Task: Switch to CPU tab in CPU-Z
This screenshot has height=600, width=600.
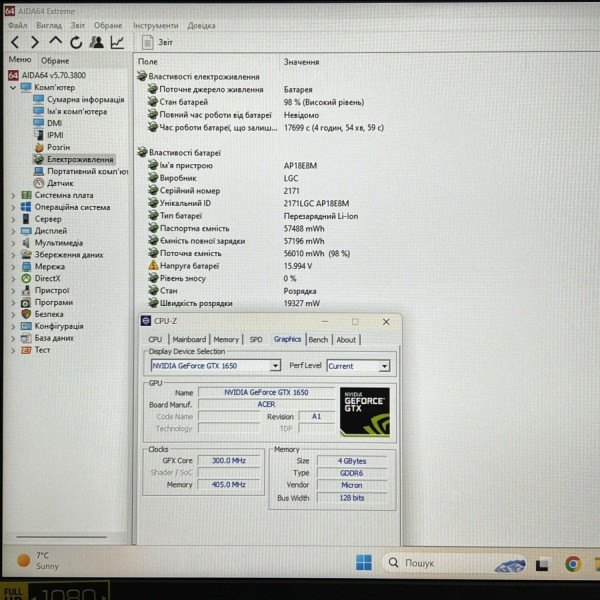Action: (155, 339)
